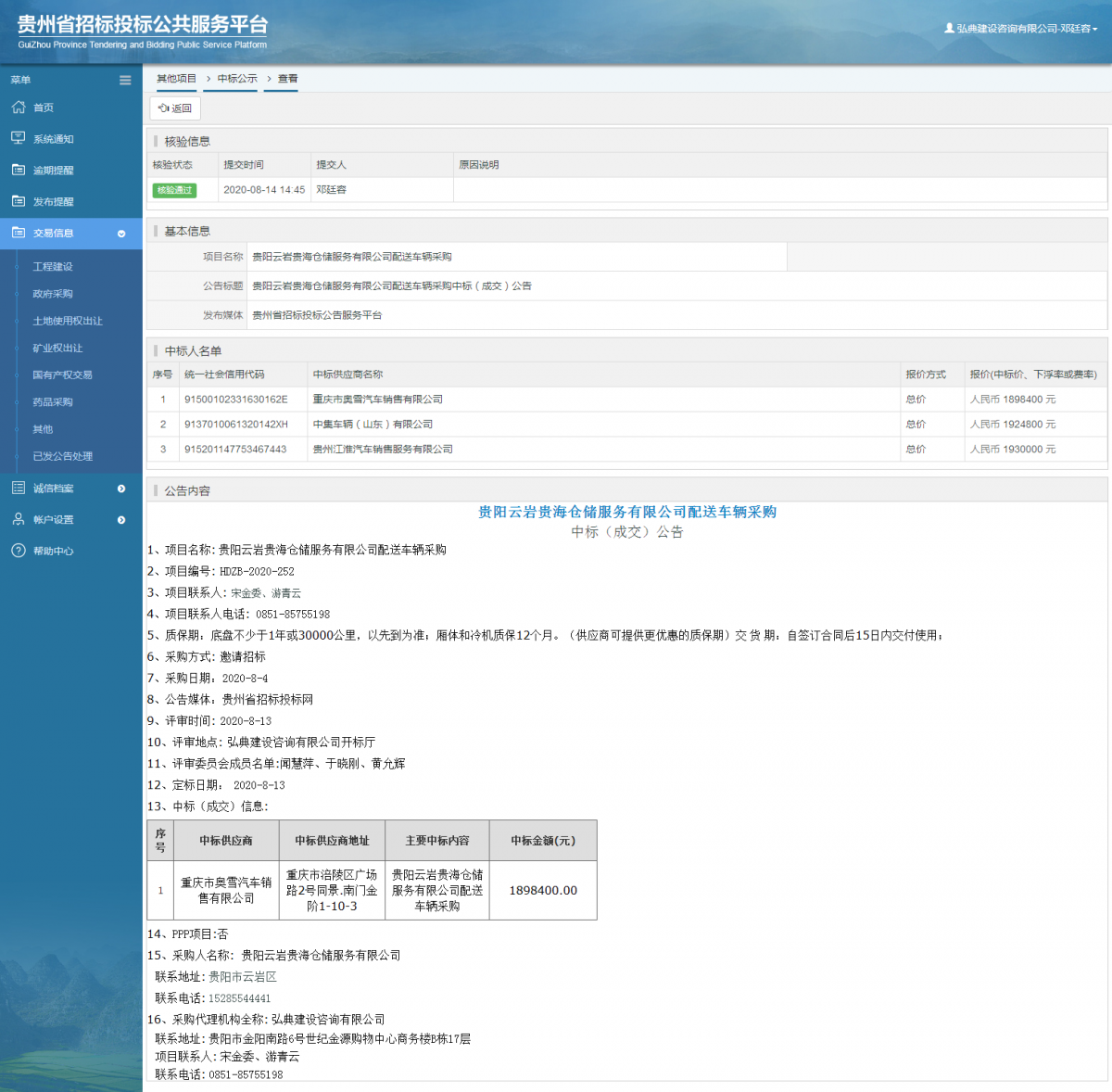Viewport: 1112px width, 1092px height.
Task: Click the 公告内容 section header
Action: (x=187, y=491)
